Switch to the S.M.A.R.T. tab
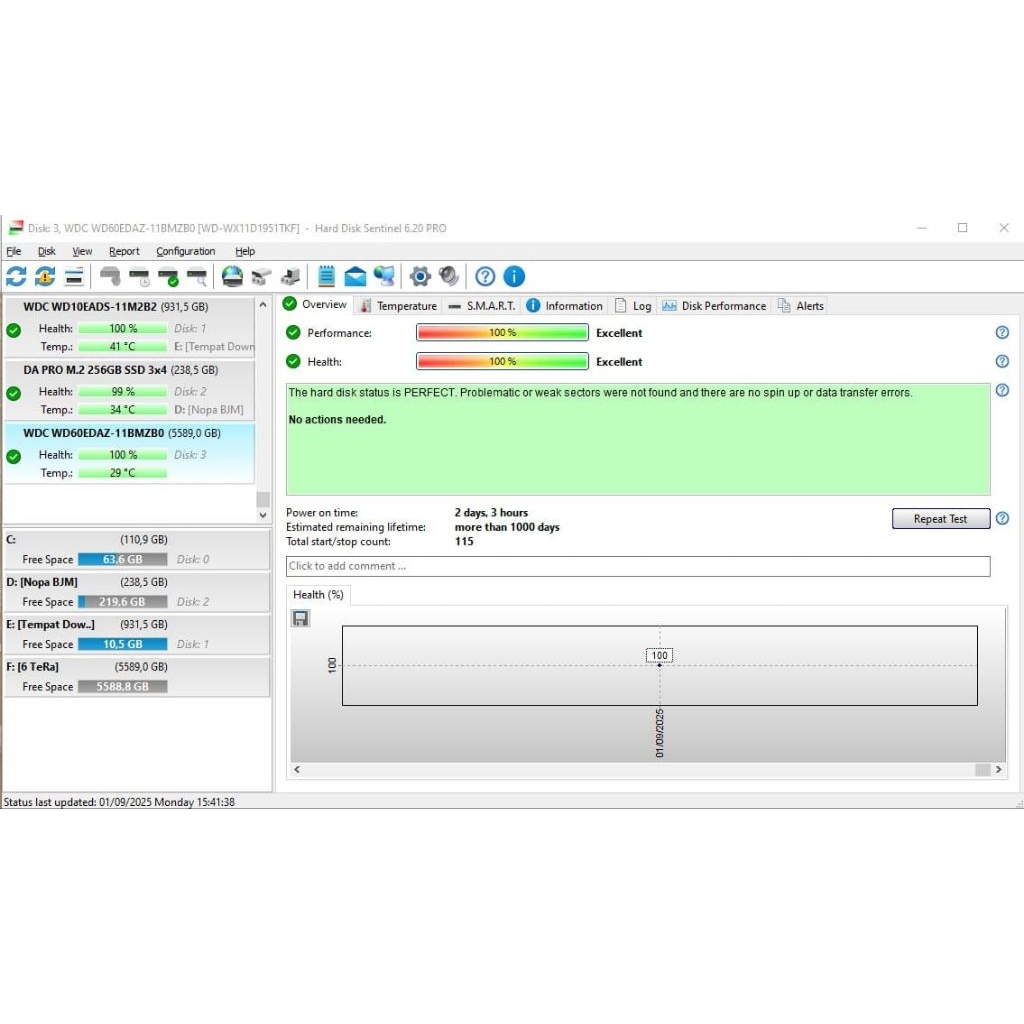1024x1024 pixels. [x=482, y=306]
